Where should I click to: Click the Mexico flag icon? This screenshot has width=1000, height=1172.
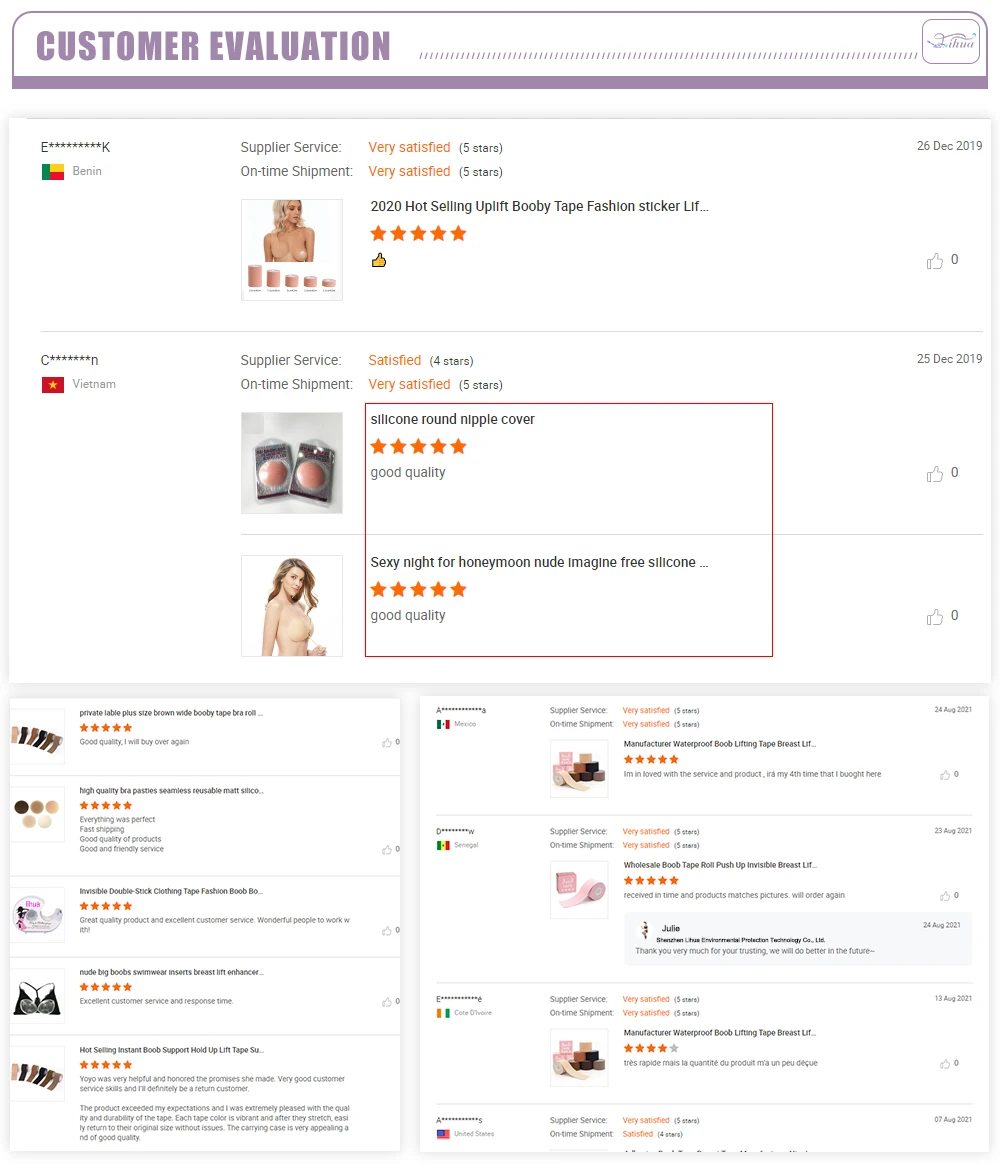443,724
